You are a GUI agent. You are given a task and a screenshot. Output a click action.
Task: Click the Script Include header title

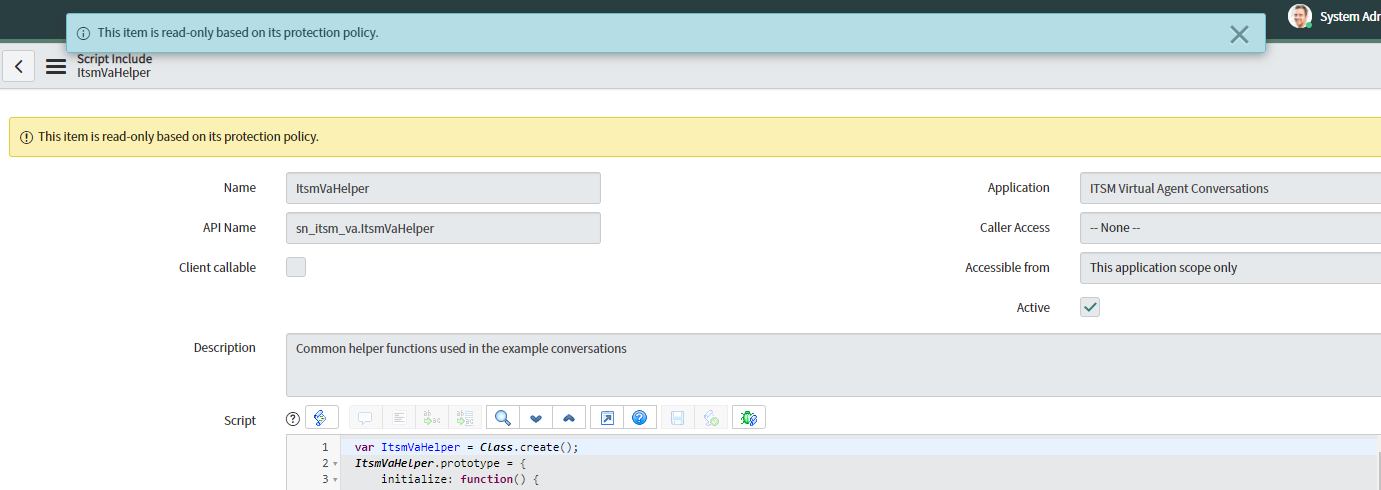point(115,59)
